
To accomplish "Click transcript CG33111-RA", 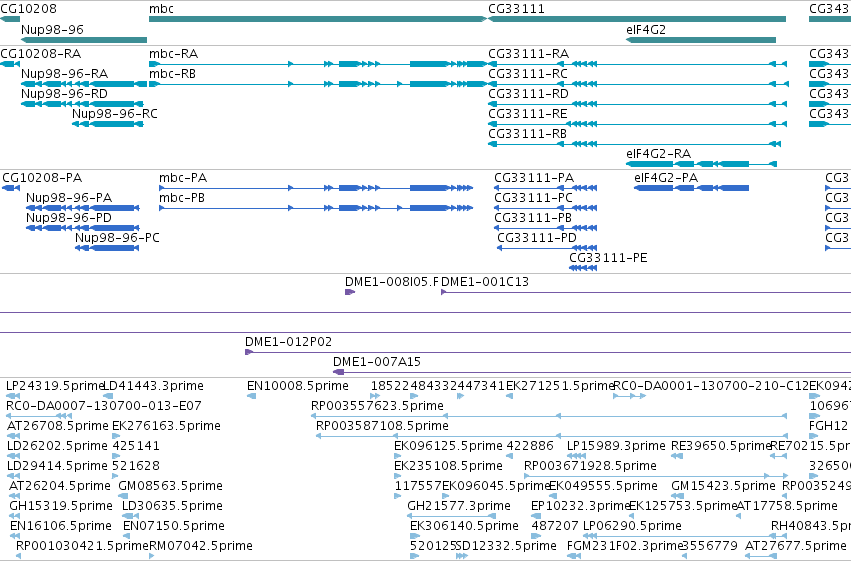I will pos(637,64).
